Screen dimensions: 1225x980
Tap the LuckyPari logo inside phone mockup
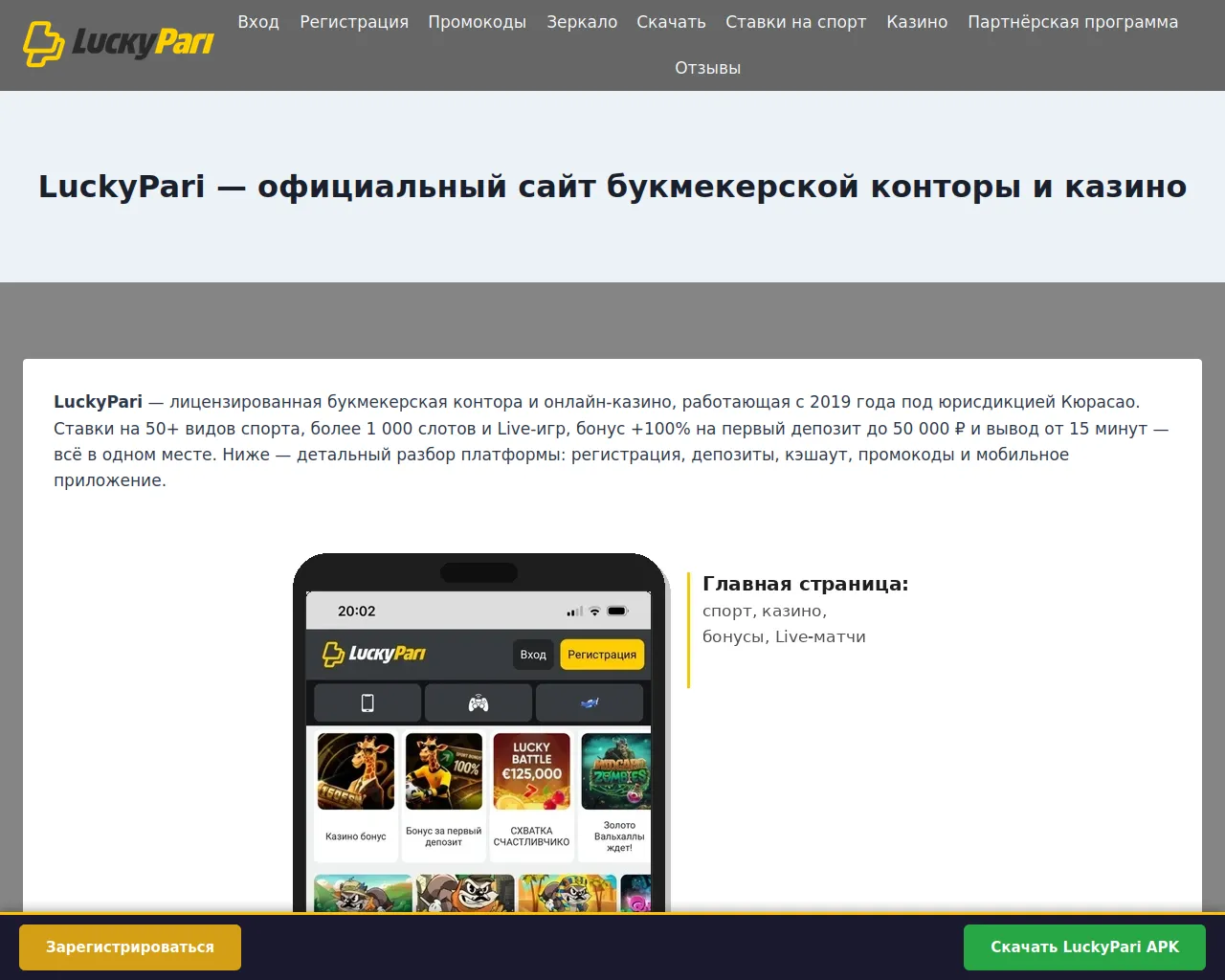coord(374,654)
